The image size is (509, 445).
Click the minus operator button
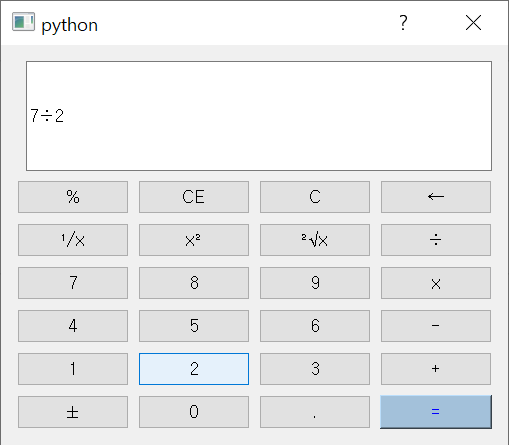[x=436, y=326]
